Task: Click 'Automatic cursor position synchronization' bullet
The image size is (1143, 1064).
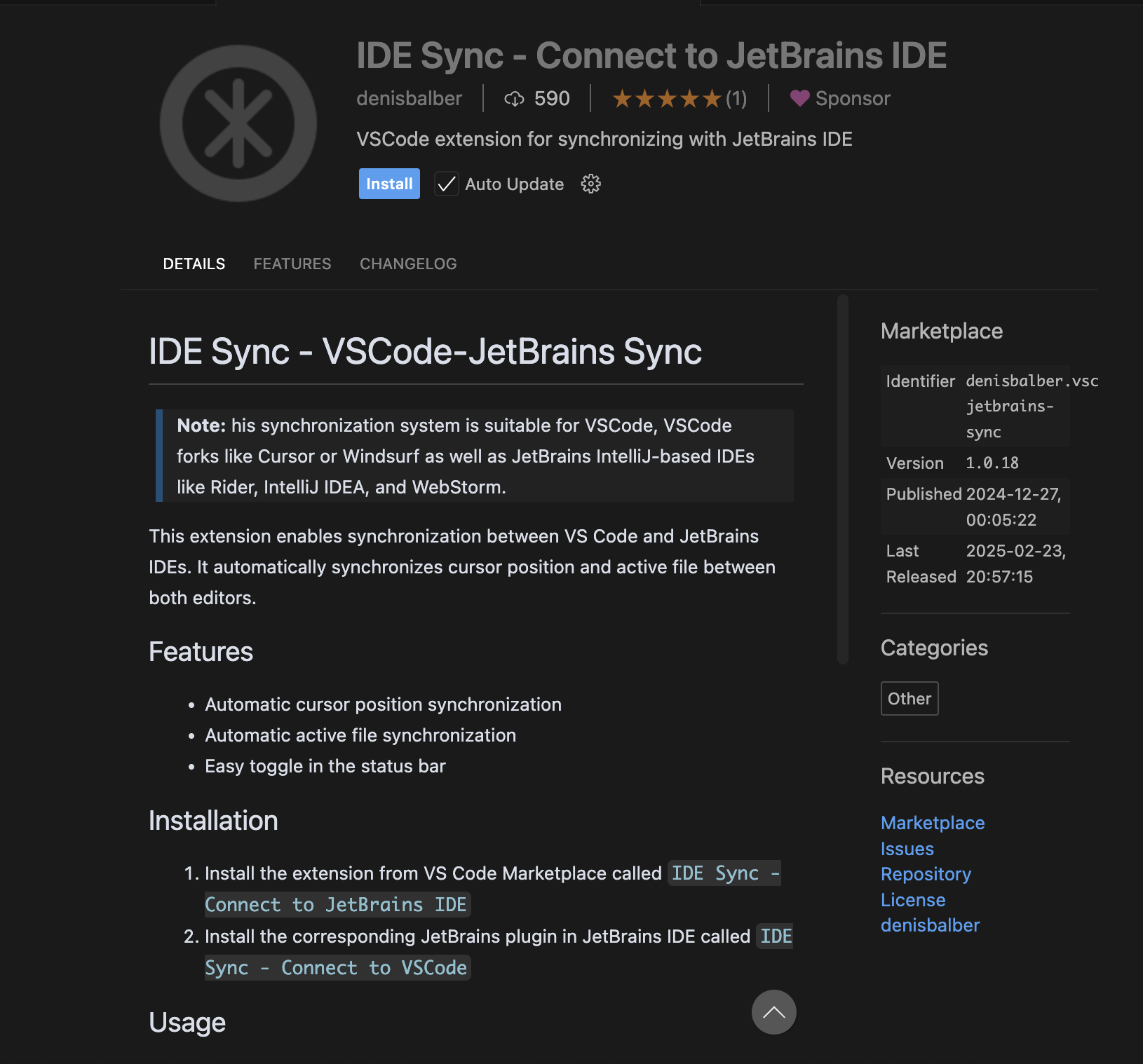Action: pyautogui.click(x=383, y=704)
